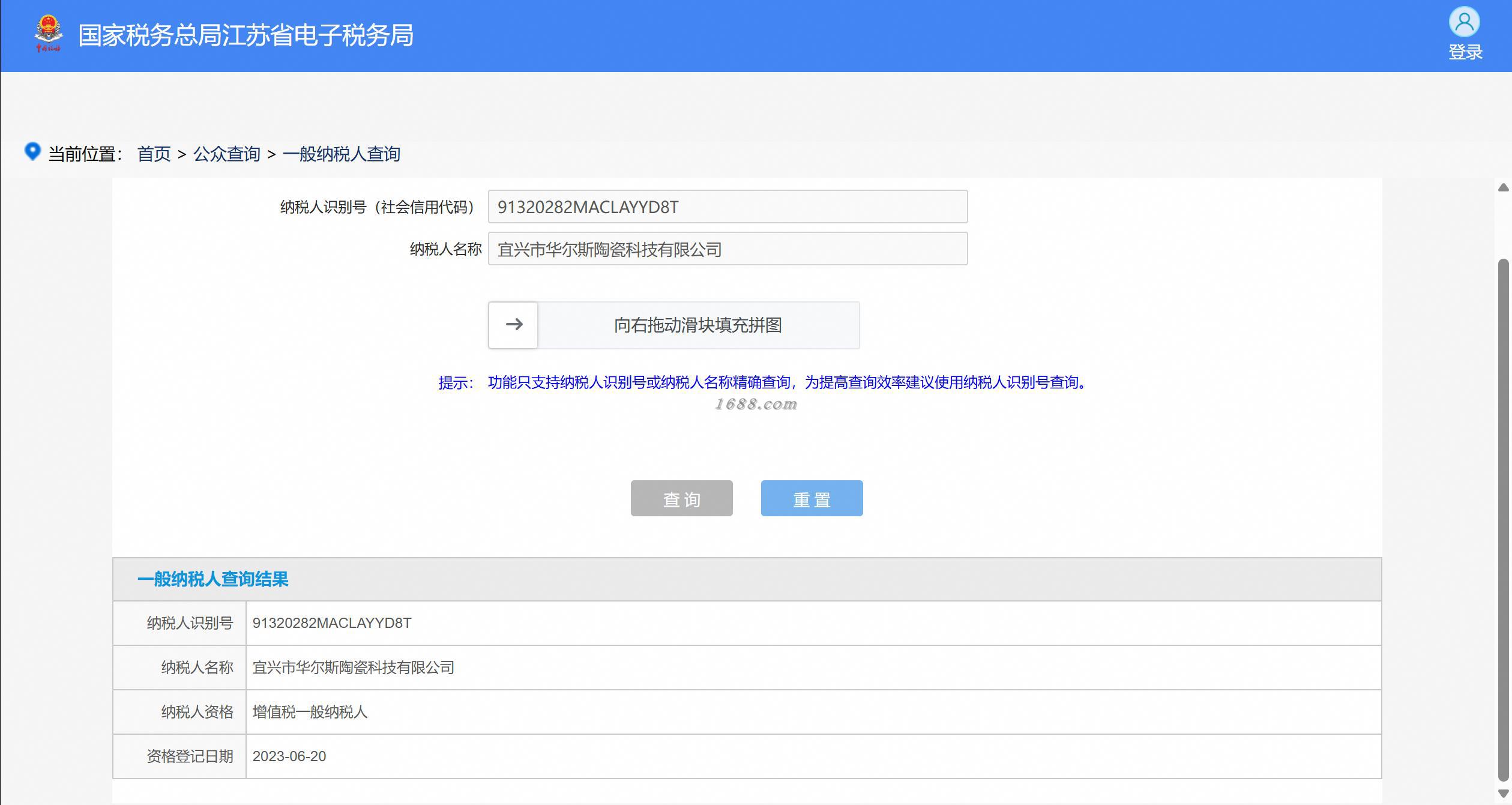Open 首页 breadcrumb link

pos(154,154)
